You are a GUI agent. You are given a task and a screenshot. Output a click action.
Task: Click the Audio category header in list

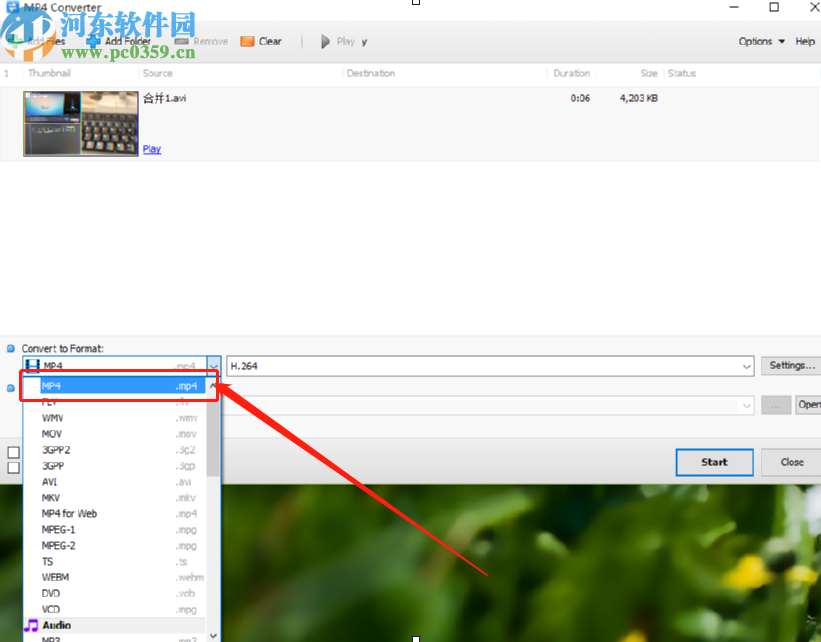click(114, 625)
